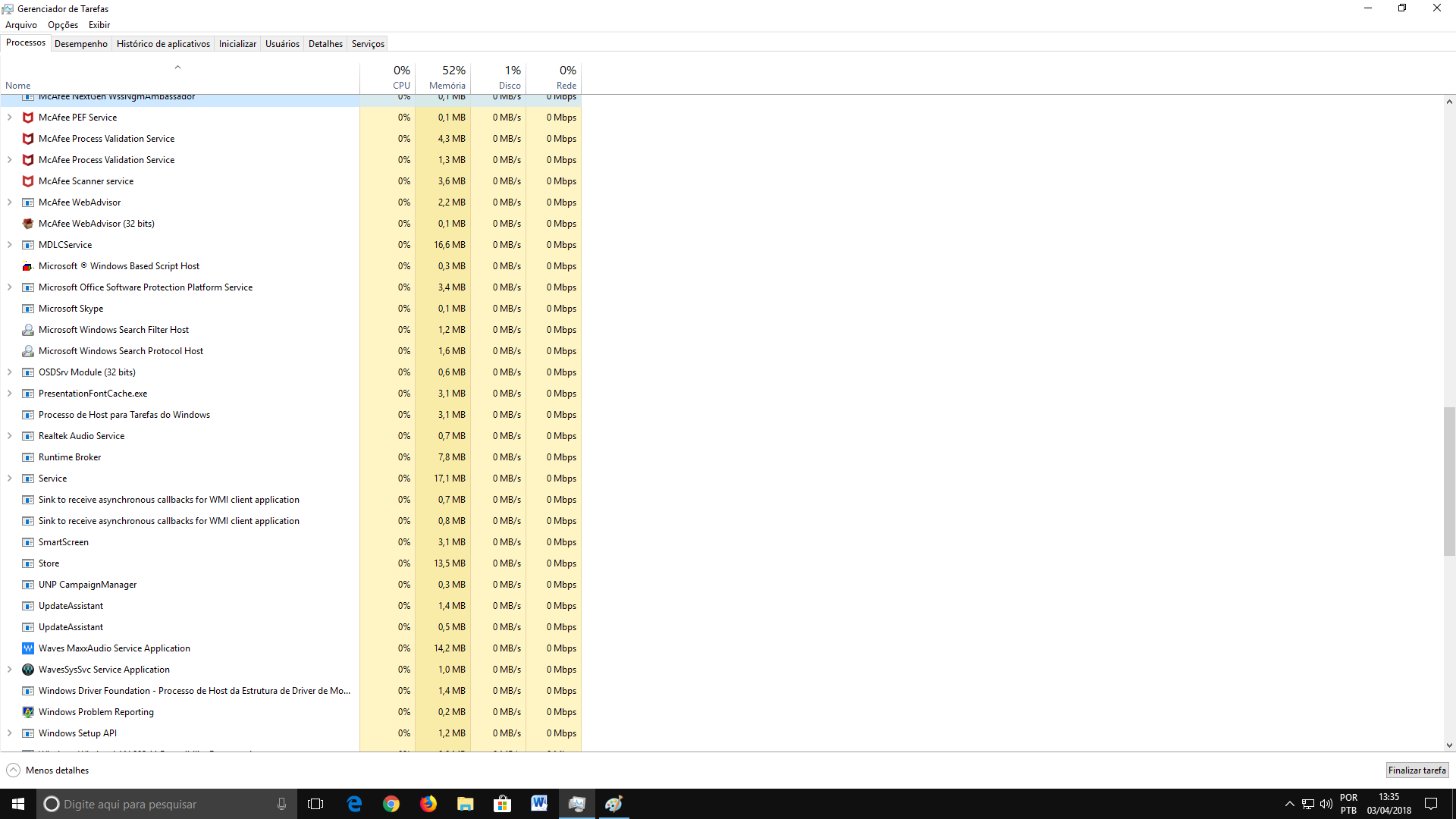Viewport: 1456px width, 819px height.
Task: Expand Microsoft Office Software Protection Platform Service
Action: [x=9, y=287]
